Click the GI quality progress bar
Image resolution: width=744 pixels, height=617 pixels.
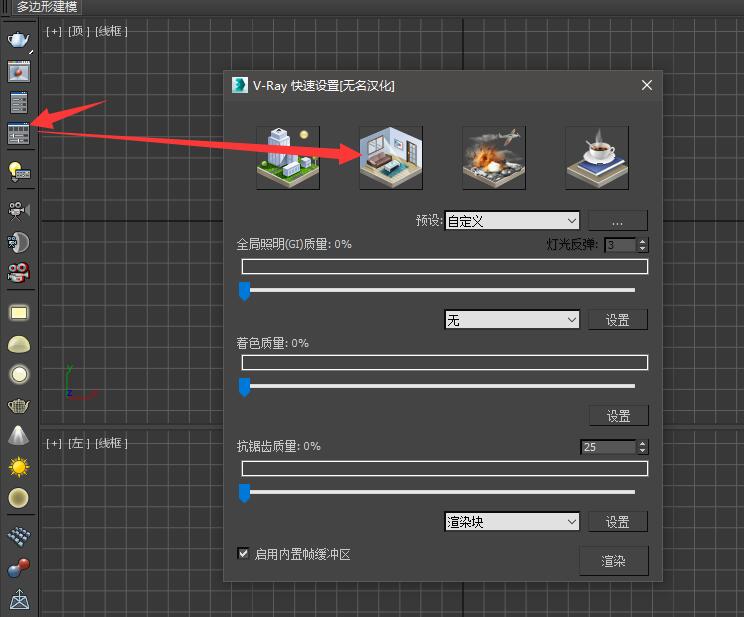[445, 266]
